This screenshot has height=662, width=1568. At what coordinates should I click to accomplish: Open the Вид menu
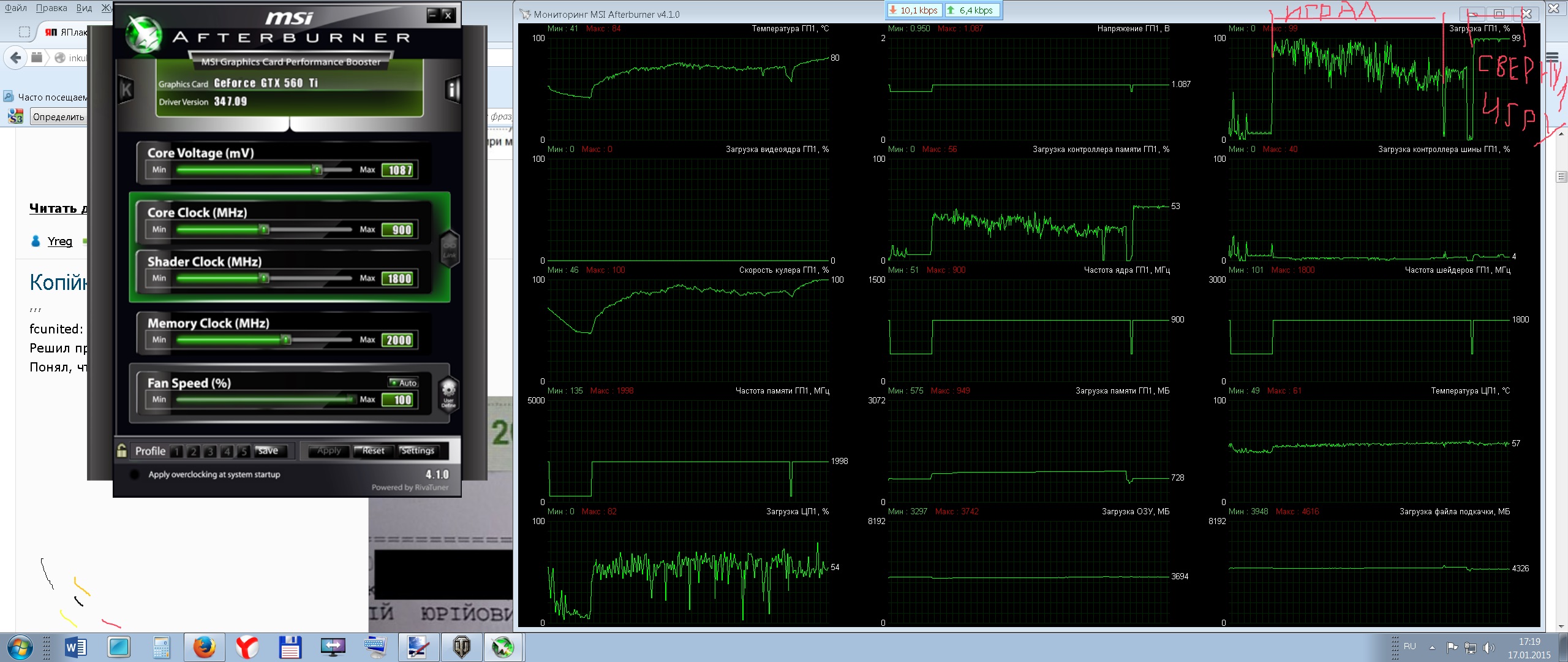[84, 8]
